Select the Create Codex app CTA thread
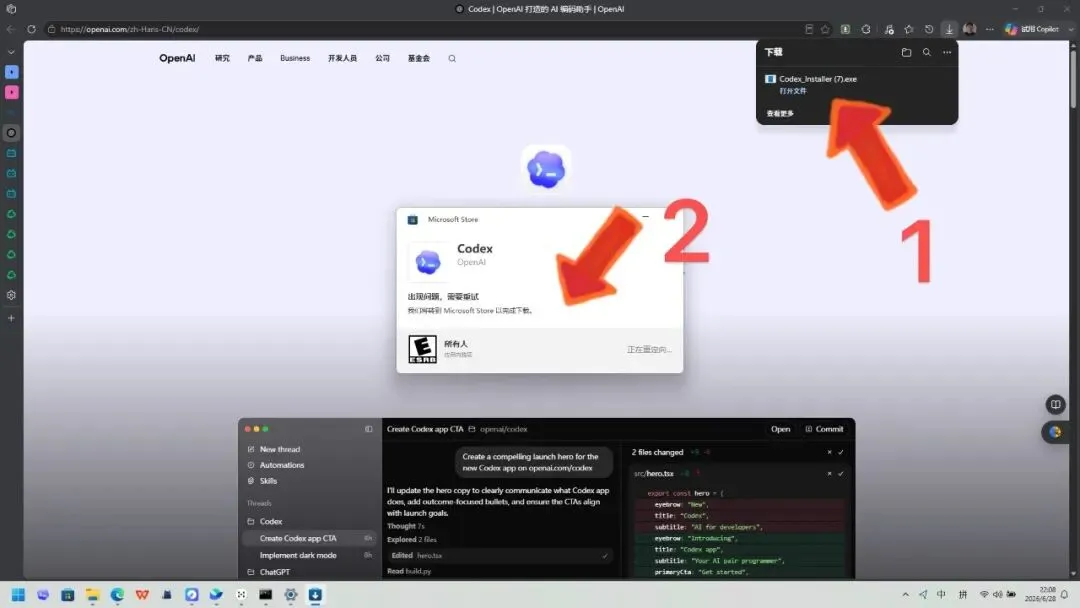The height and width of the screenshot is (608, 1080). [x=309, y=538]
